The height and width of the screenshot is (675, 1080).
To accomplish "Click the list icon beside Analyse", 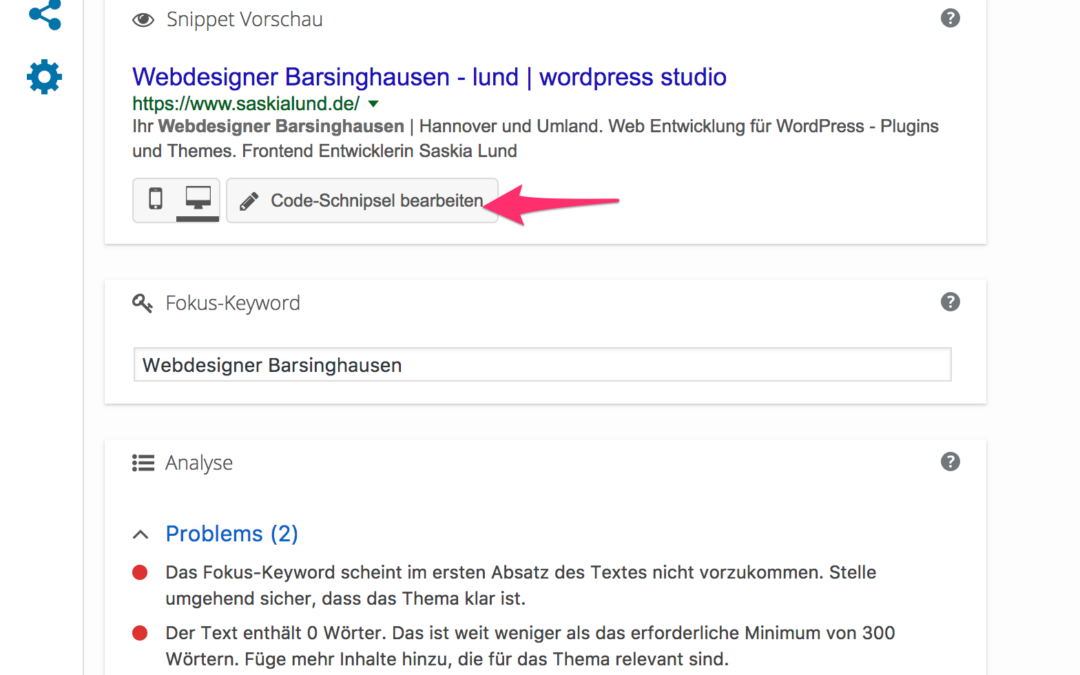I will 143,463.
